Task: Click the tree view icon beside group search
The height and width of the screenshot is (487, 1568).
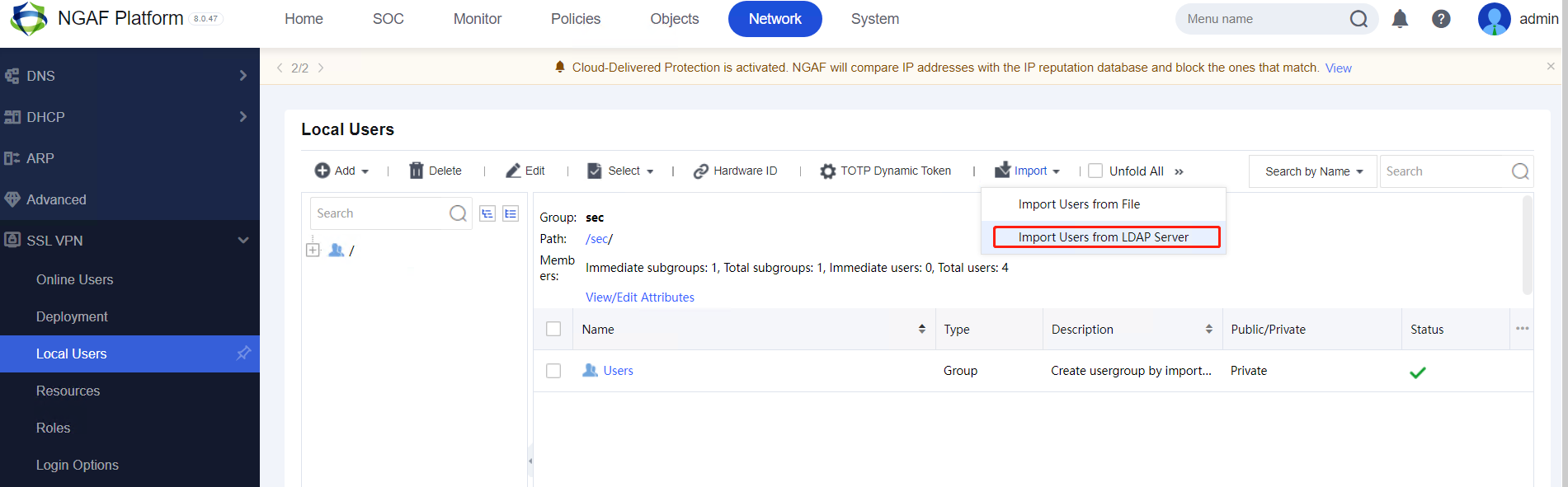Action: point(487,213)
